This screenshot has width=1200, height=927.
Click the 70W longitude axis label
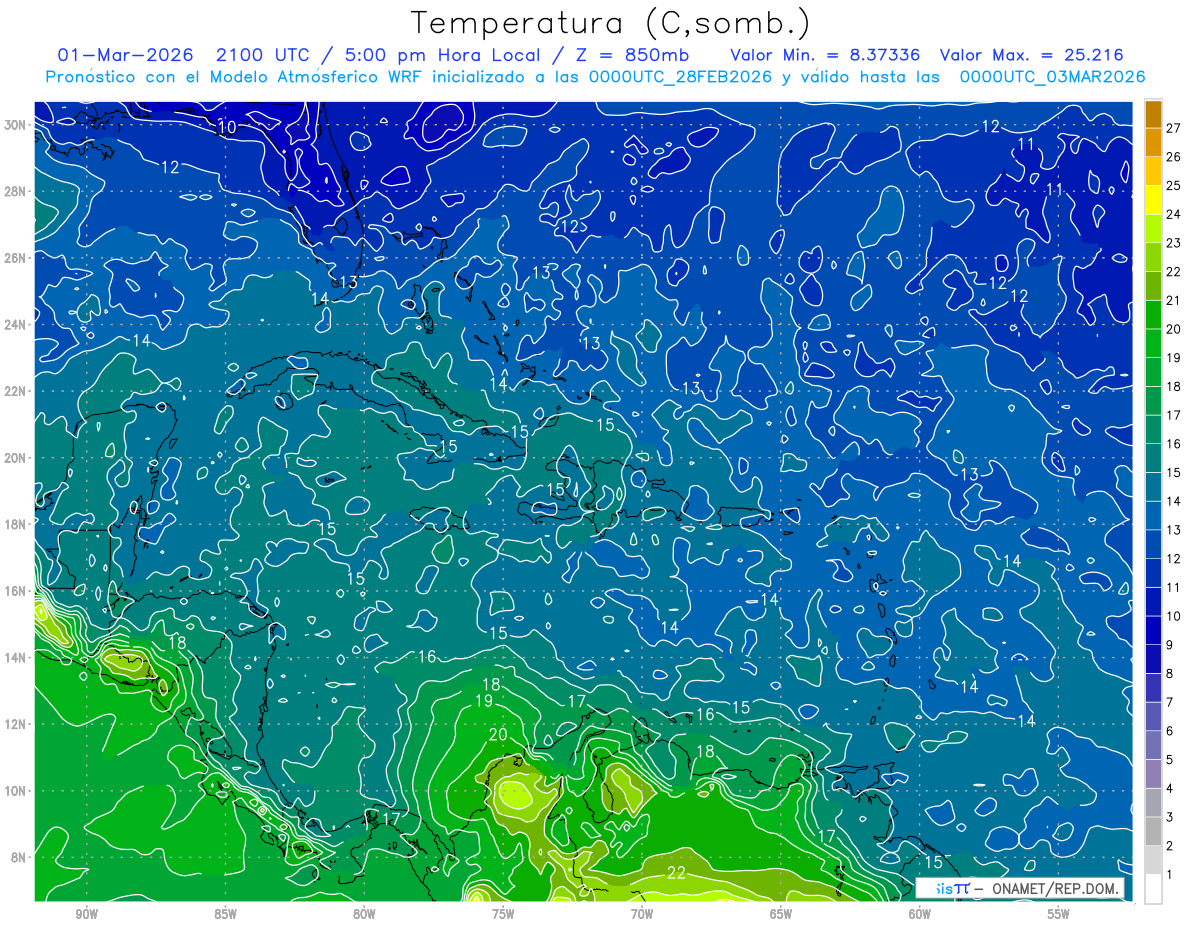642,915
